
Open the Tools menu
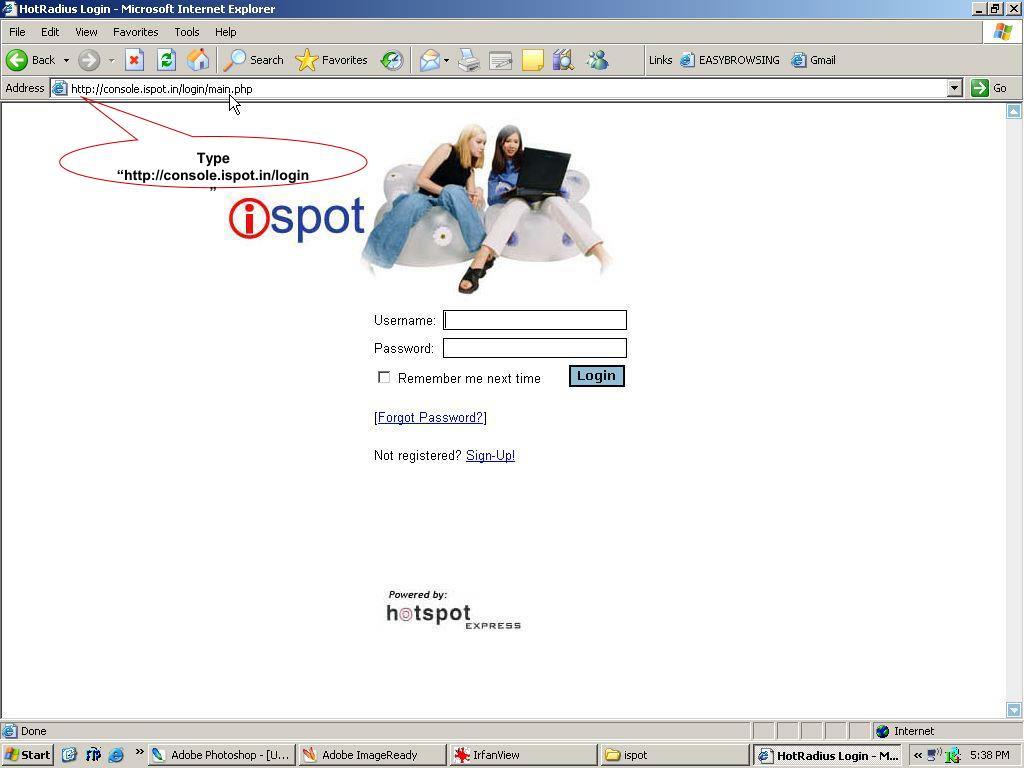186,32
